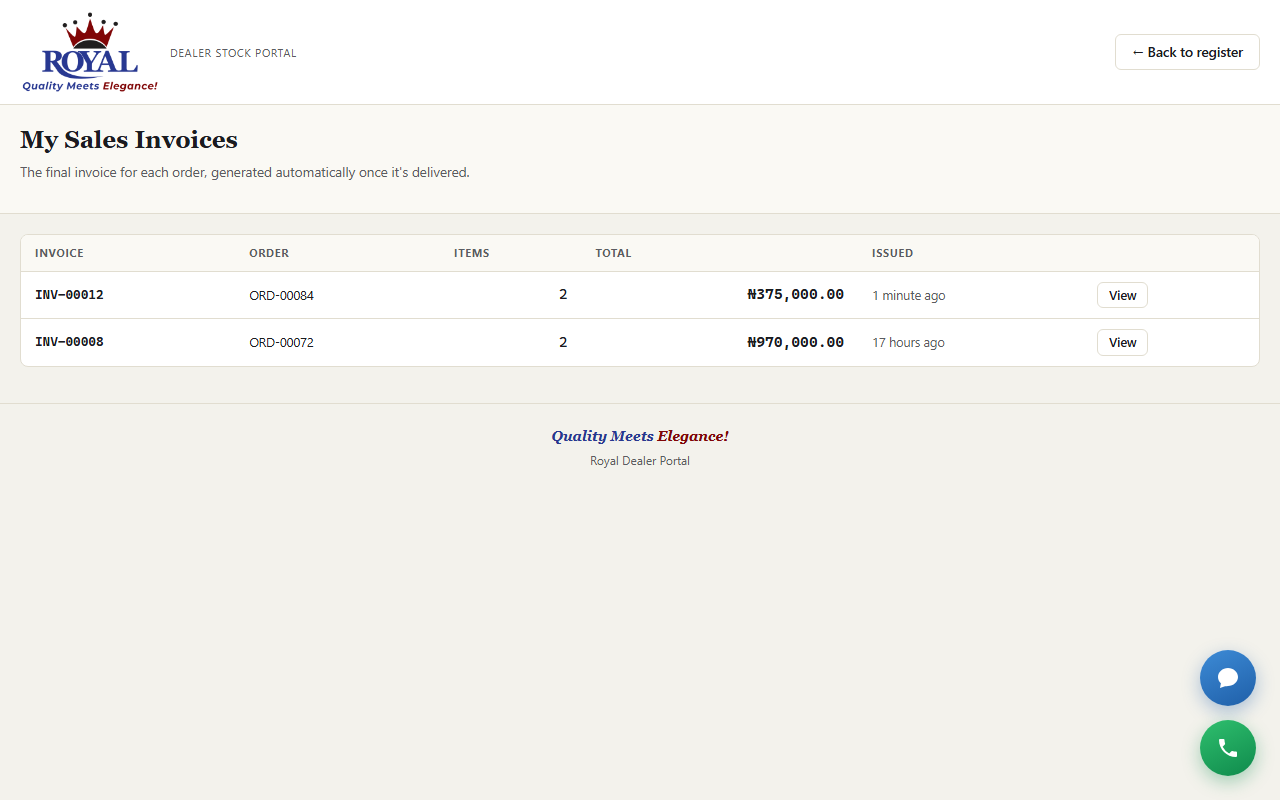Click the footer Quality Meets Elegance slogan
1280x800 pixels.
click(x=640, y=436)
